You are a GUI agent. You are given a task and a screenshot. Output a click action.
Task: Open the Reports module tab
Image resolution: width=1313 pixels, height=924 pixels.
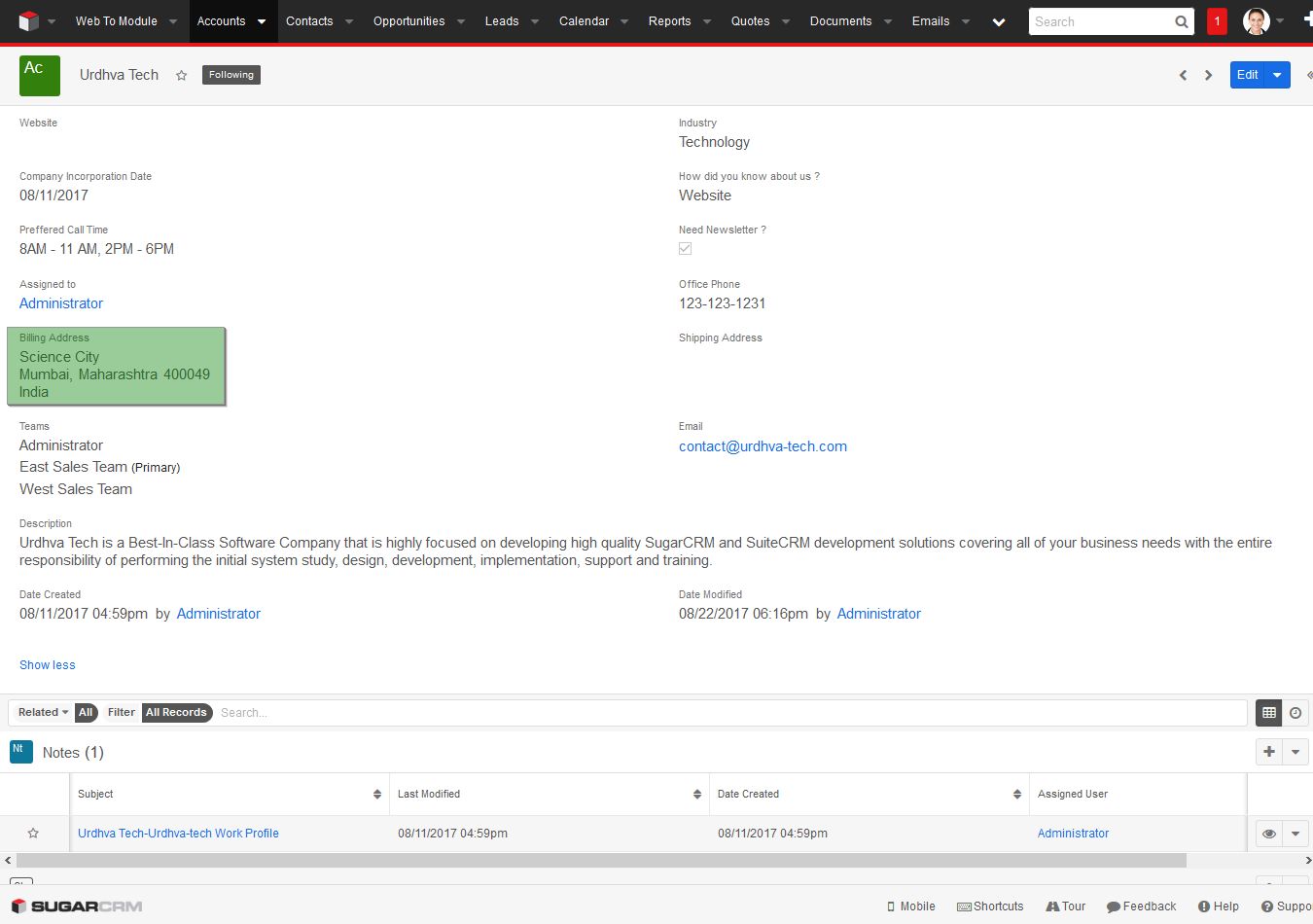tap(670, 21)
